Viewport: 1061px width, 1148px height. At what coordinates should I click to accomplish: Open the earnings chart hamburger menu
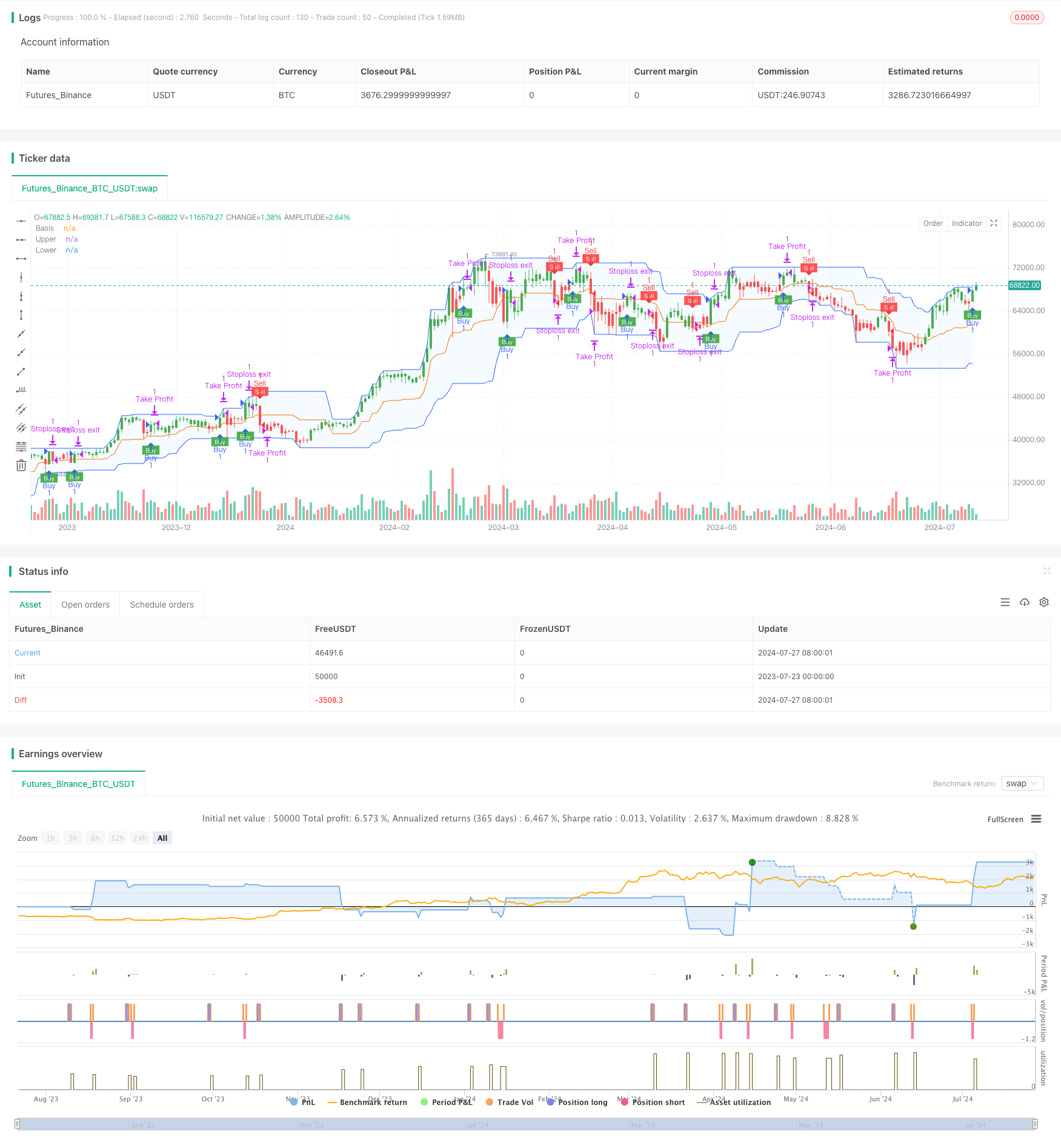[x=1036, y=819]
